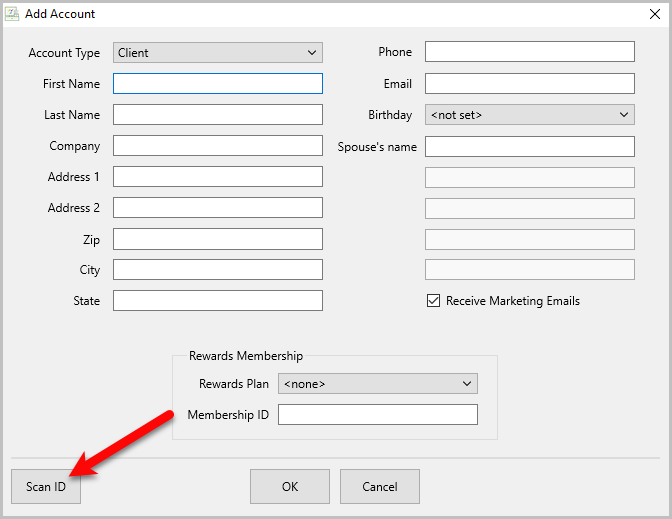Click the Add Account window icon
This screenshot has height=519, width=672.
pos(12,14)
